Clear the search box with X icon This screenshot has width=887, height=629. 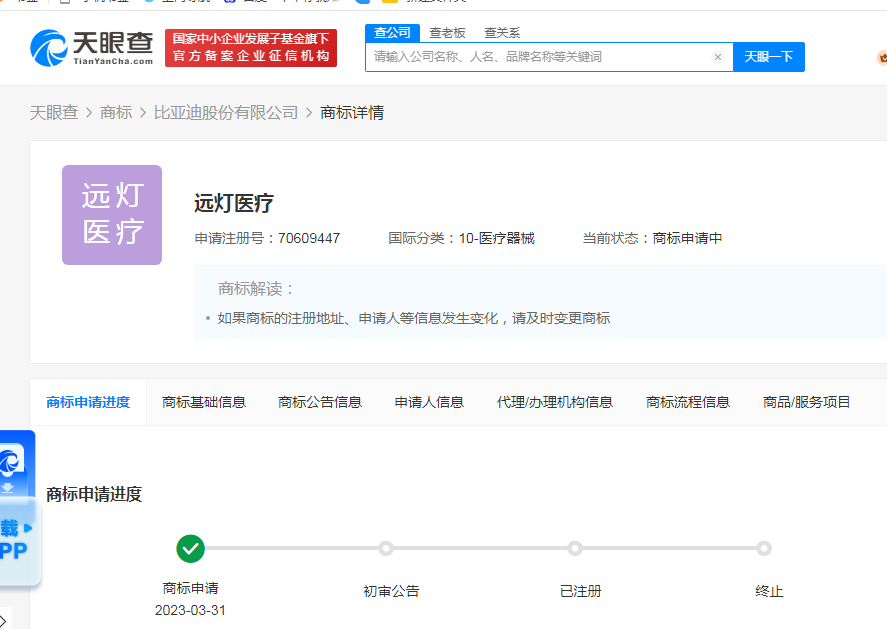[717, 57]
